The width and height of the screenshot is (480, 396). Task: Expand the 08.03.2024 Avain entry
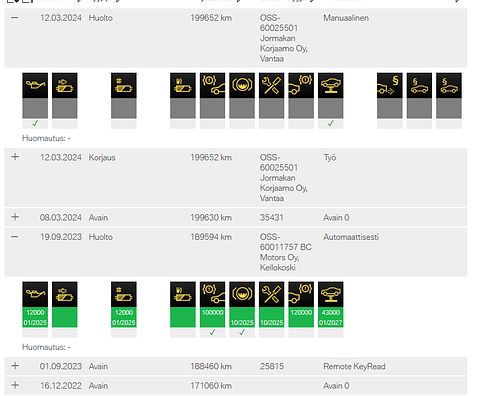[x=15, y=217]
